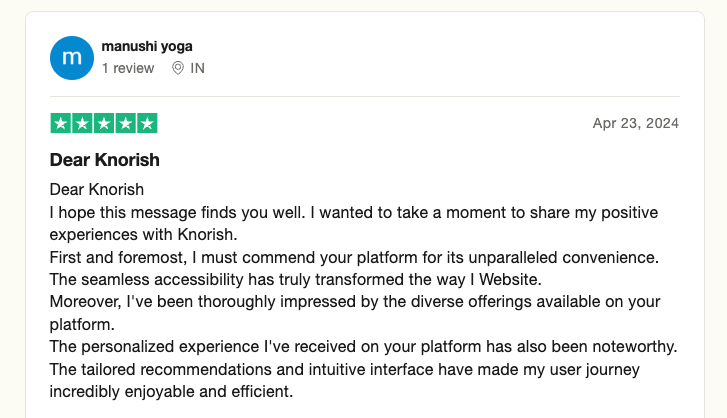This screenshot has width=727, height=418.
Task: Select the fifth green rating star
Action: (147, 123)
